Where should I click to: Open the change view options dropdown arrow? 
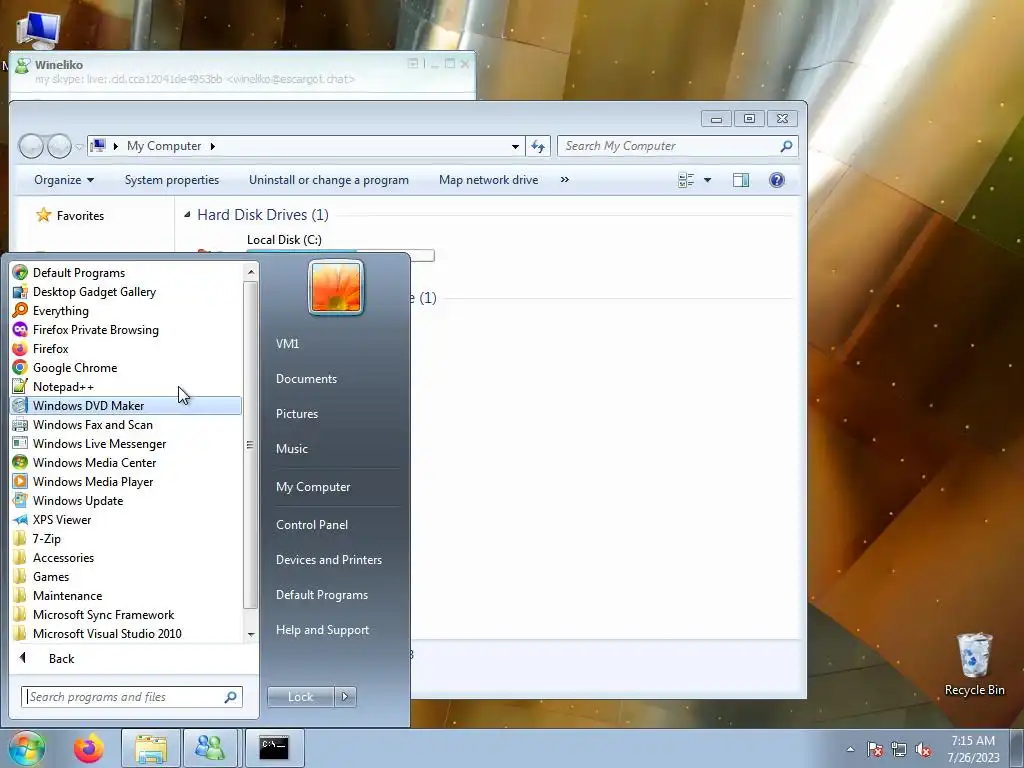pyautogui.click(x=707, y=180)
